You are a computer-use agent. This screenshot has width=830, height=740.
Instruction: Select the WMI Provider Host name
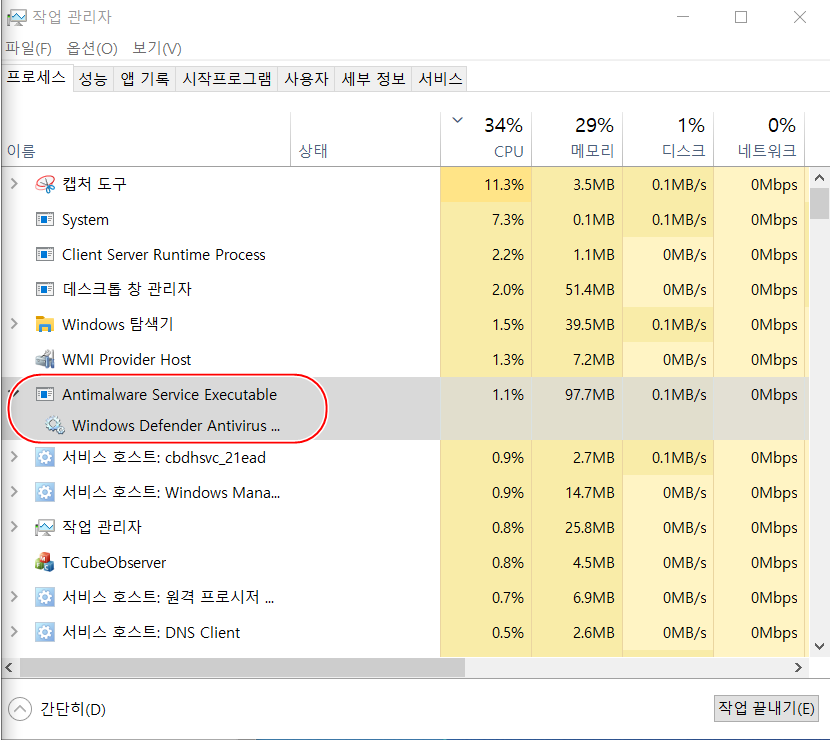coord(127,359)
